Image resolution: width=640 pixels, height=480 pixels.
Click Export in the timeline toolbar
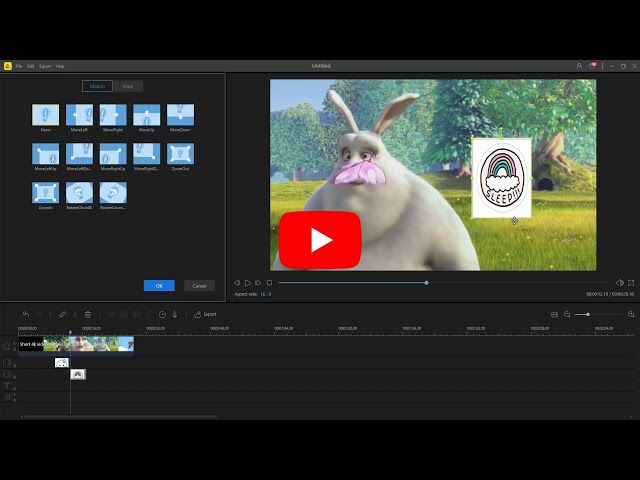pyautogui.click(x=205, y=314)
